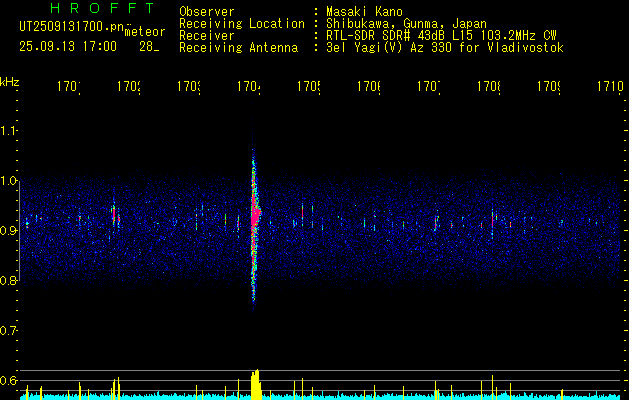Screen dimensions: 629x400
Task: Click time axis label 1704
Action: click(x=249, y=87)
